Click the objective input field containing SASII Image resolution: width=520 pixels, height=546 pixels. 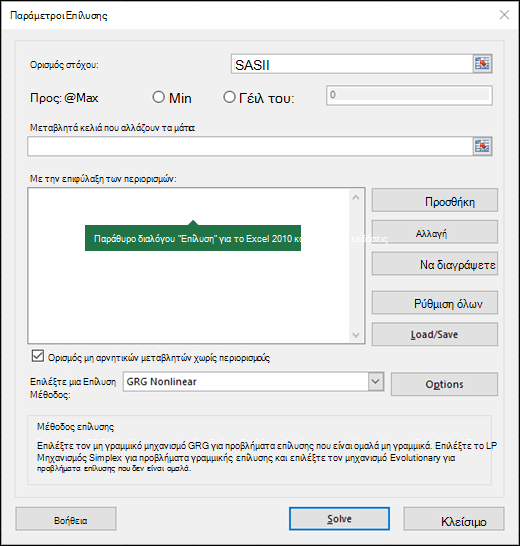(x=352, y=64)
